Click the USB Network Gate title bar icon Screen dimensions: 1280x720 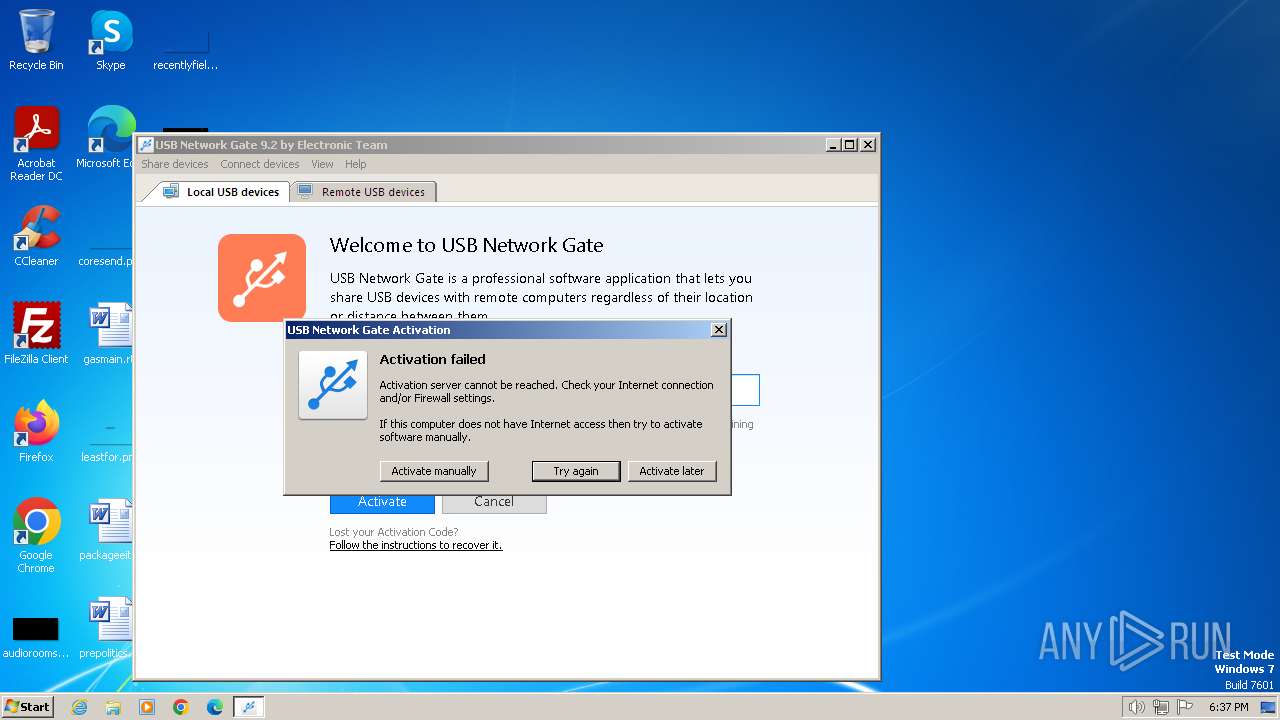(146, 145)
